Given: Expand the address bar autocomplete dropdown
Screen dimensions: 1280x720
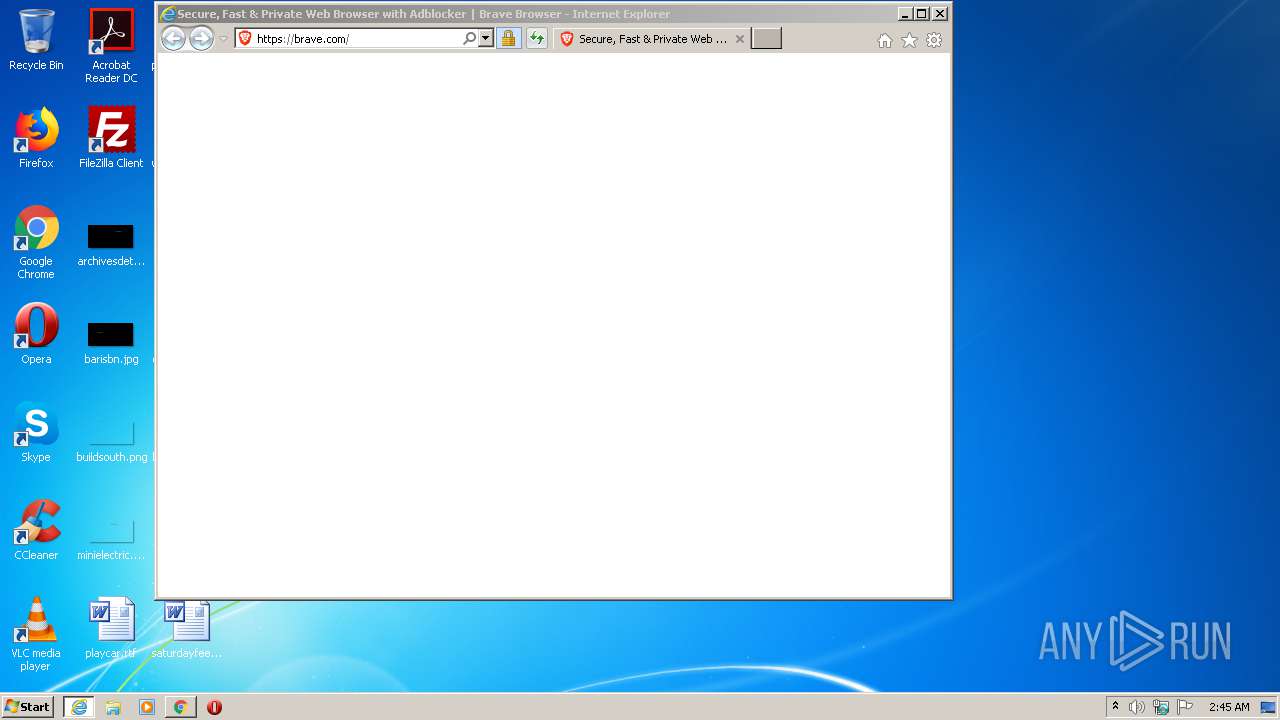Looking at the screenshot, I should click(x=486, y=39).
